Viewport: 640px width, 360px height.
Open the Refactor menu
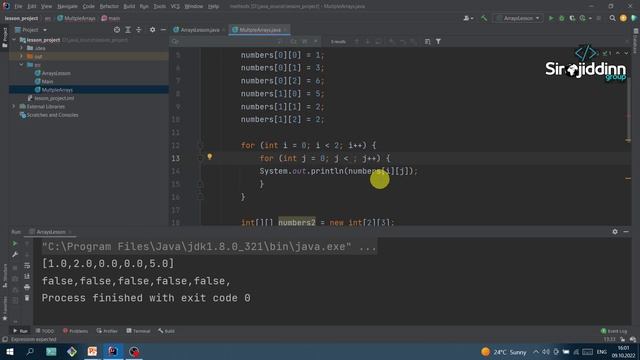(109, 6)
